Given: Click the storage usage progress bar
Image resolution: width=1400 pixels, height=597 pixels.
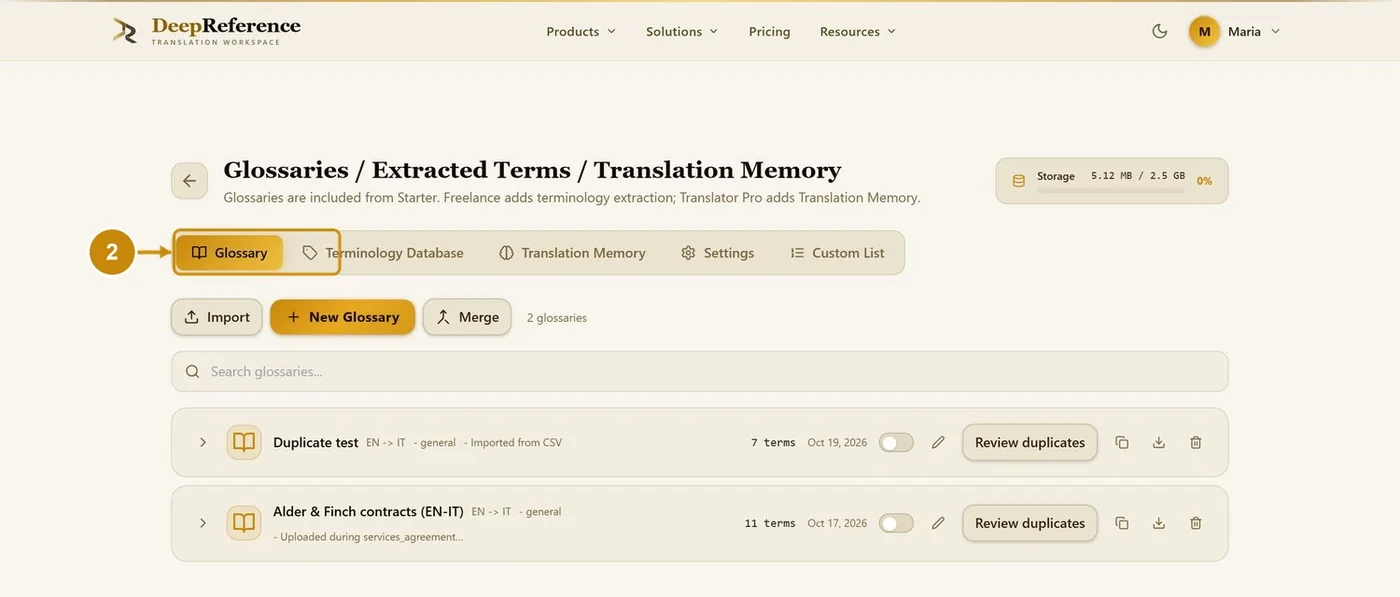Looking at the screenshot, I should click(1110, 190).
